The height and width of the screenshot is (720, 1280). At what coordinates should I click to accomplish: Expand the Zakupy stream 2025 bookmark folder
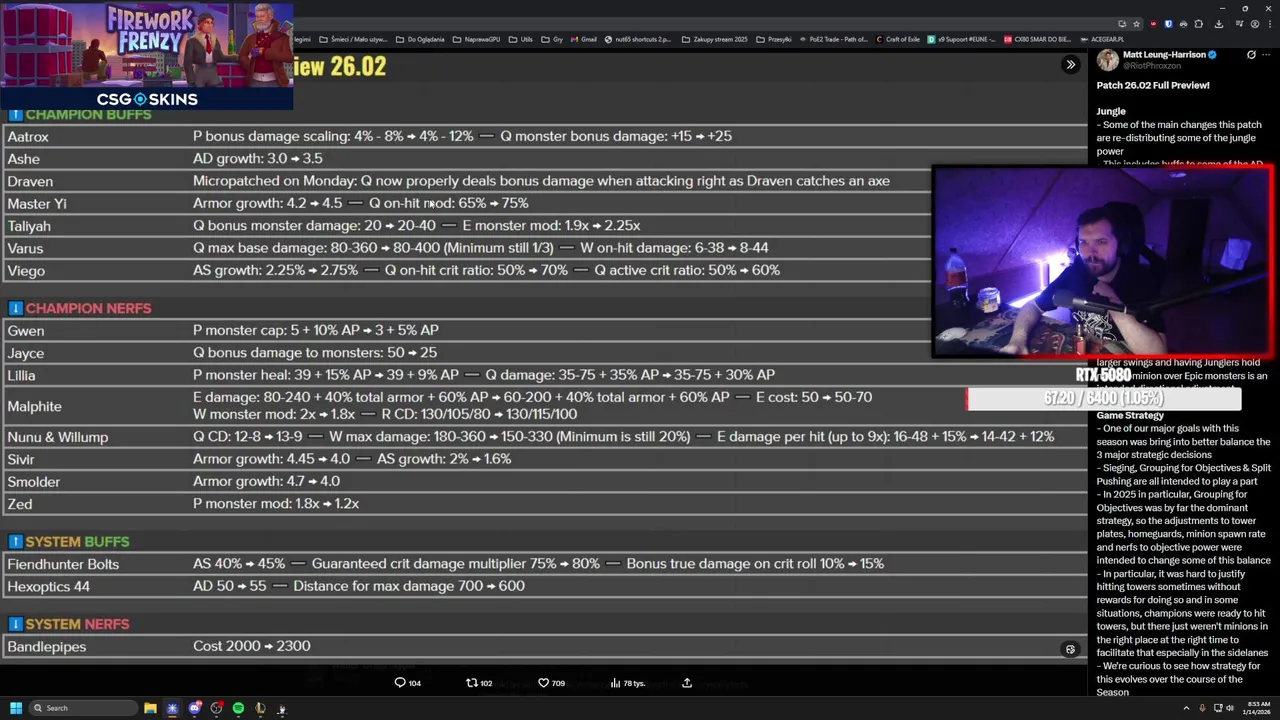click(714, 40)
